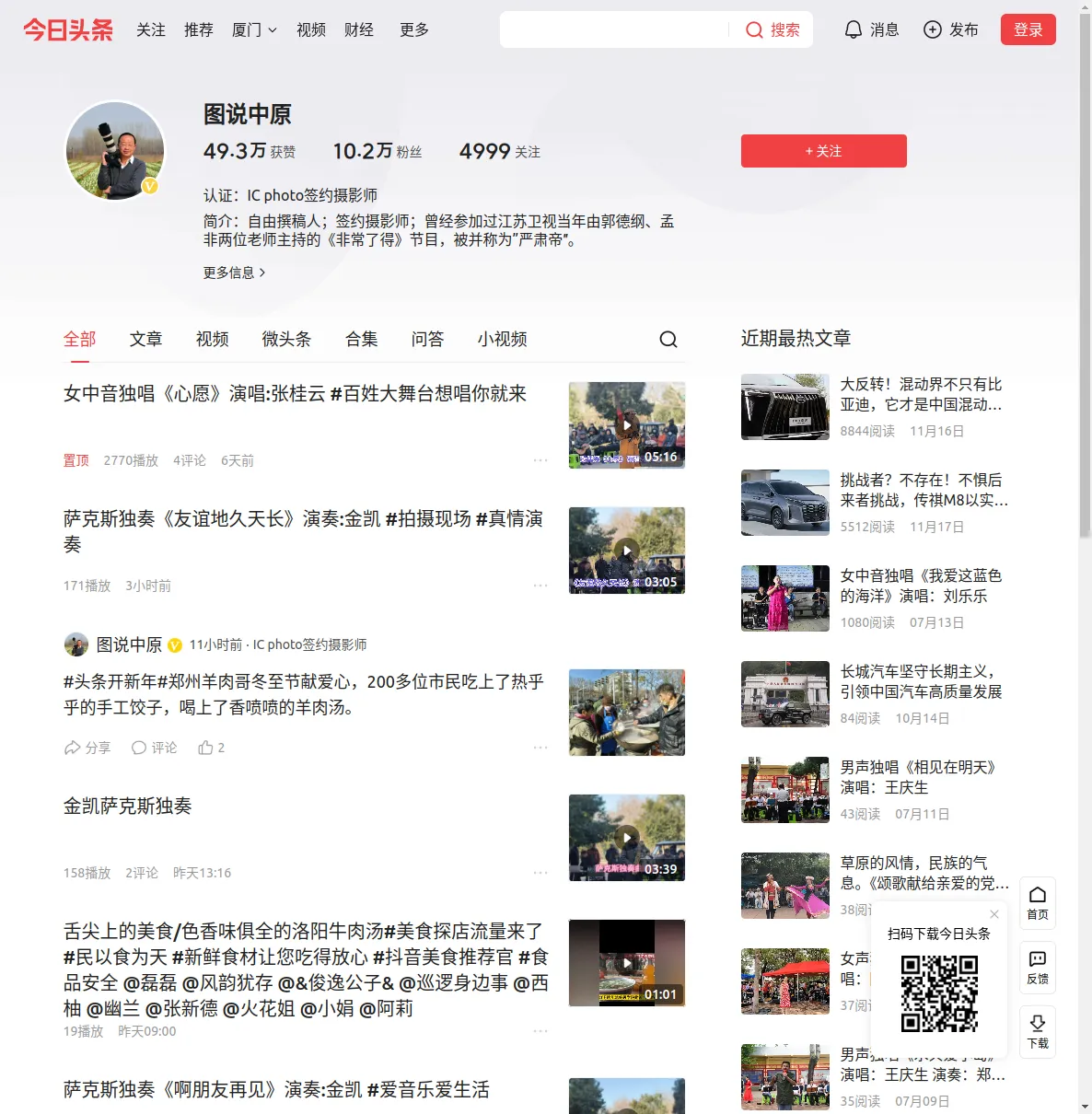Screen dimensions: 1092x1114
Task: Play the 《友谊地久天长》 video thumbnail
Action: click(x=627, y=551)
